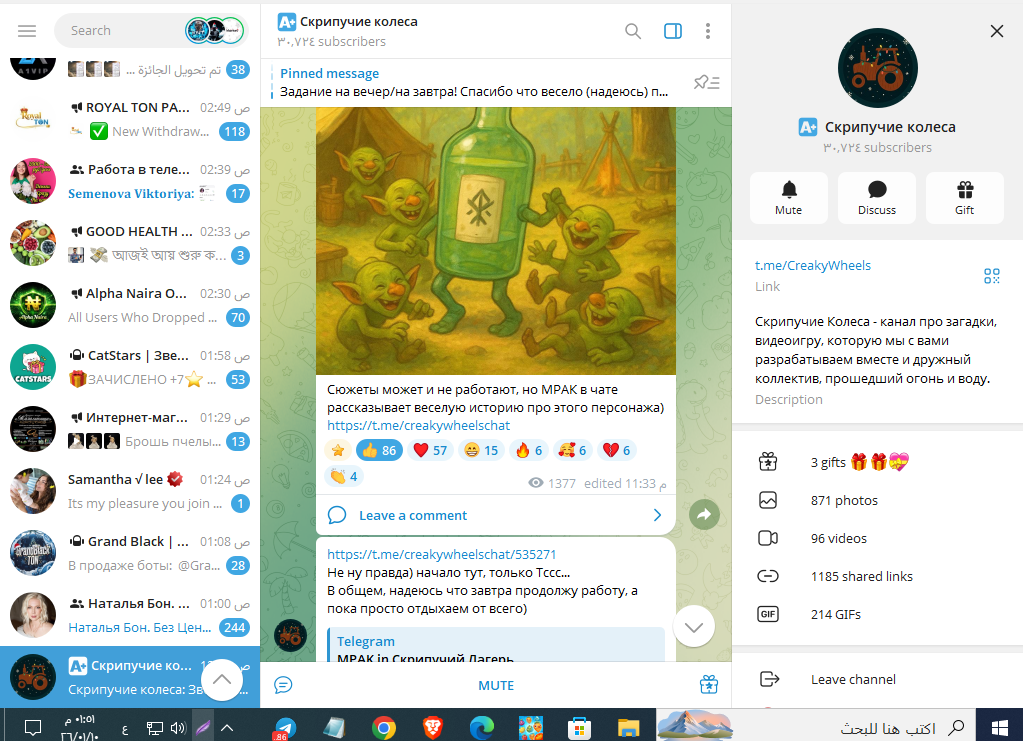
Task: Open 871 photos media list
Action: pos(878,500)
